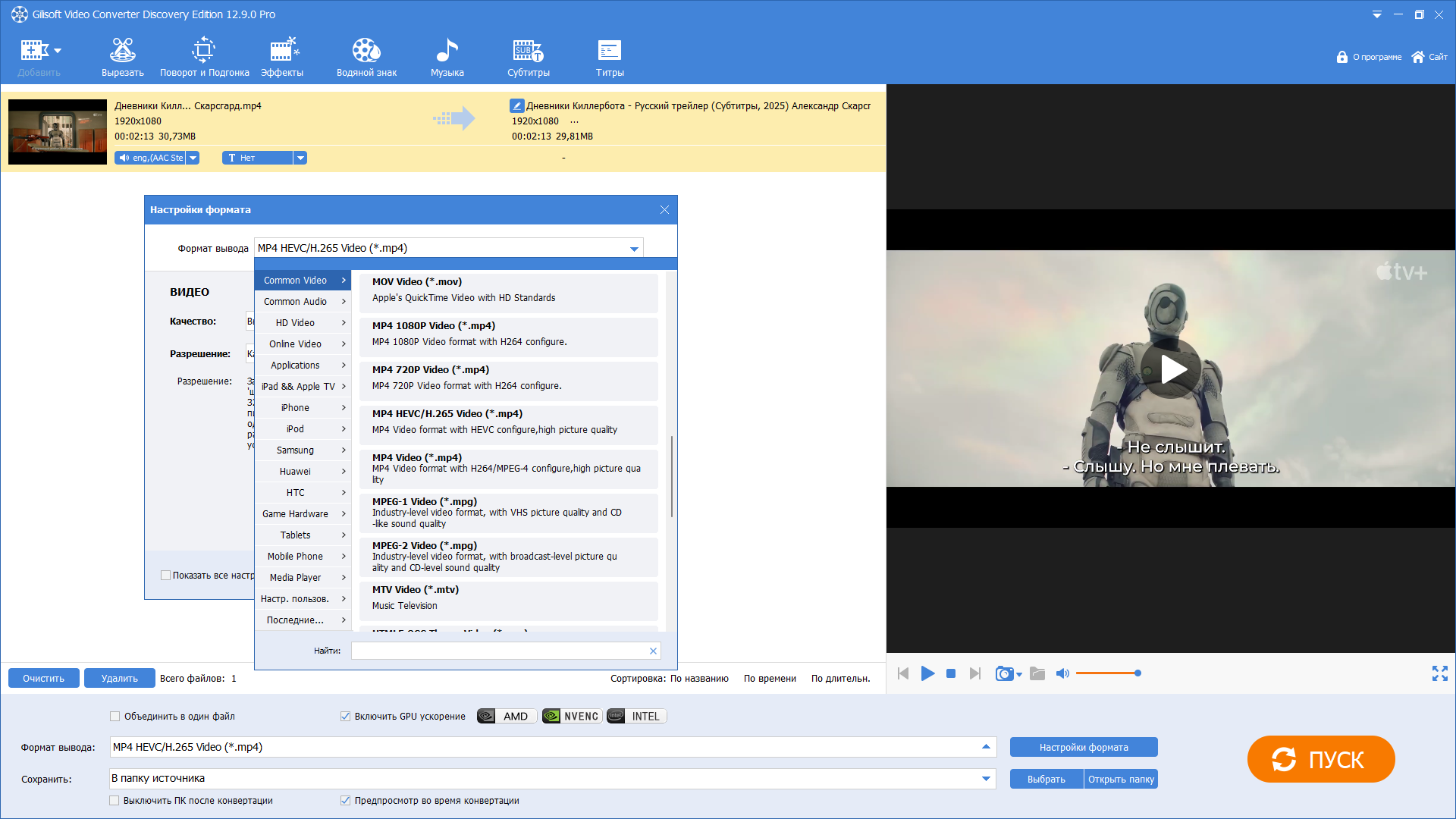Click the Открыть папку button

[1121, 779]
